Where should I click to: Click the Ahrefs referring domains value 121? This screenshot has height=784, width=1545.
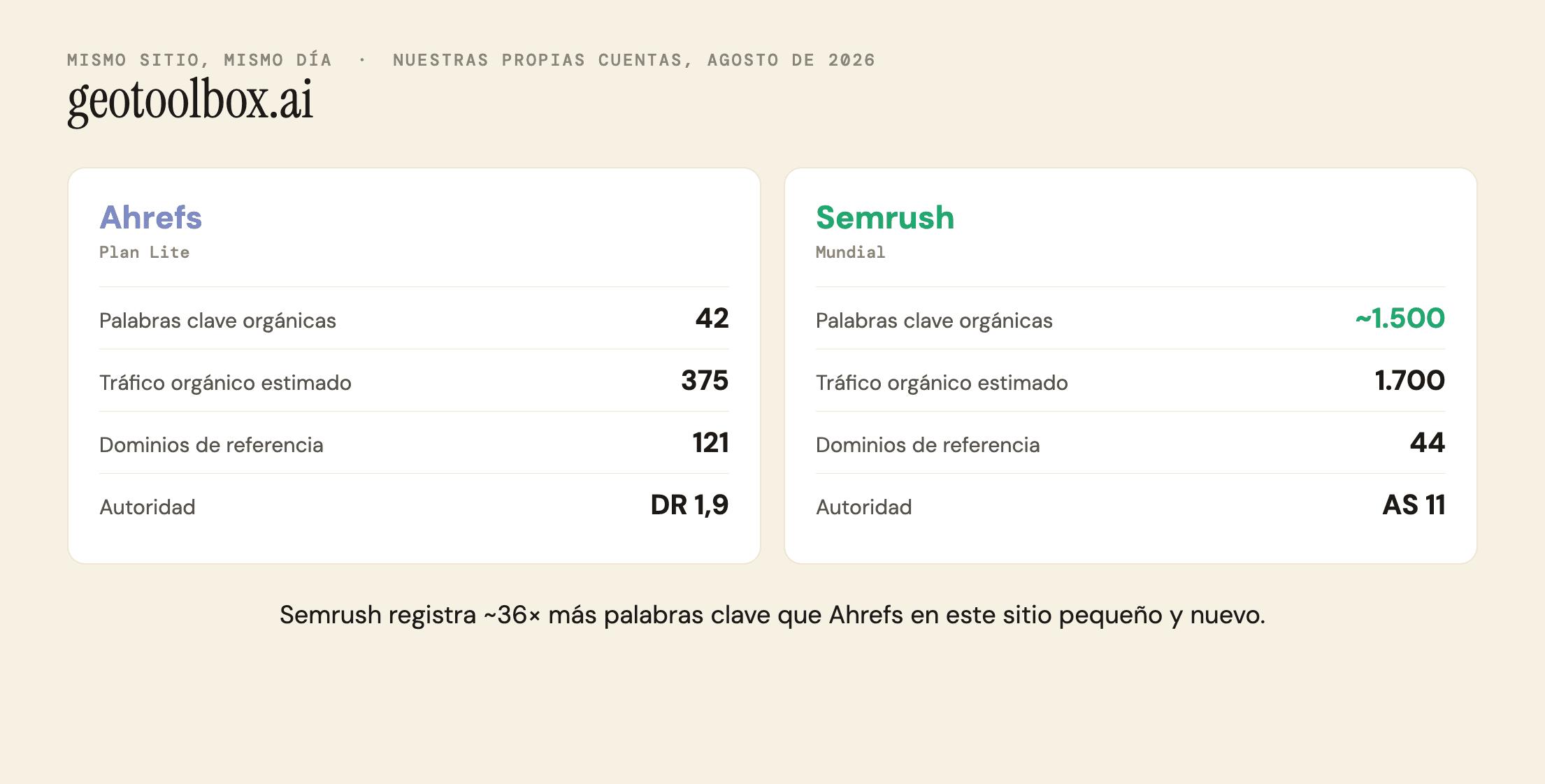pos(710,443)
